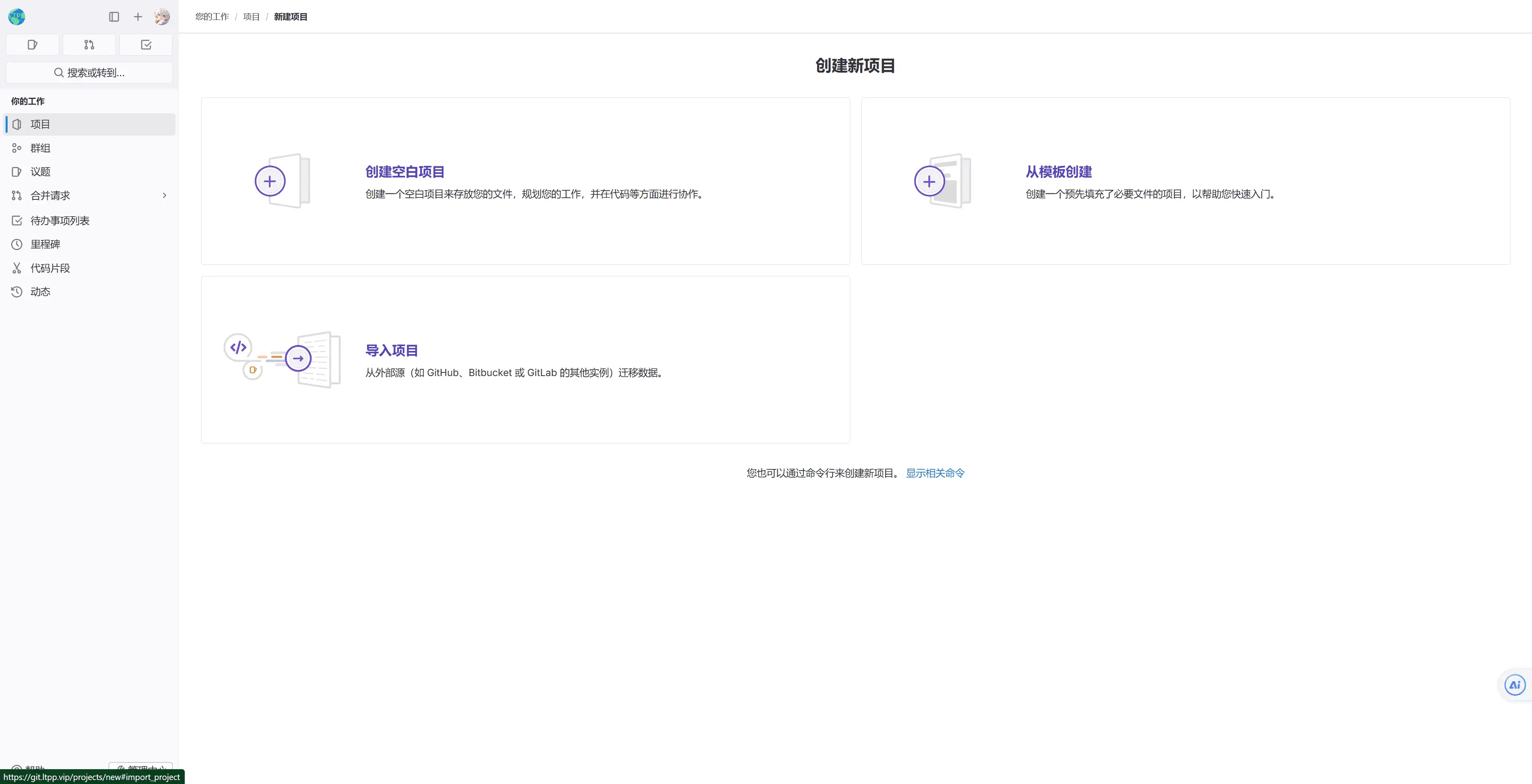
Task: Open 群组 in the sidebar
Action: pyautogui.click(x=40, y=148)
